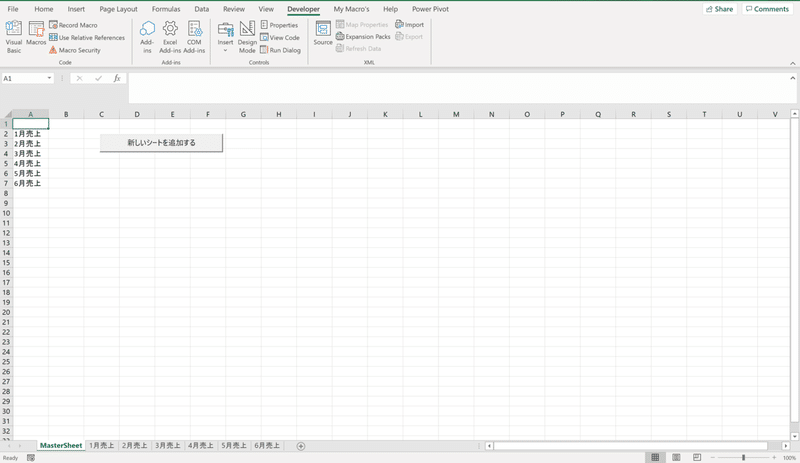This screenshot has width=800, height=463.
Task: Open Macro Security settings
Action: pyautogui.click(x=74, y=50)
